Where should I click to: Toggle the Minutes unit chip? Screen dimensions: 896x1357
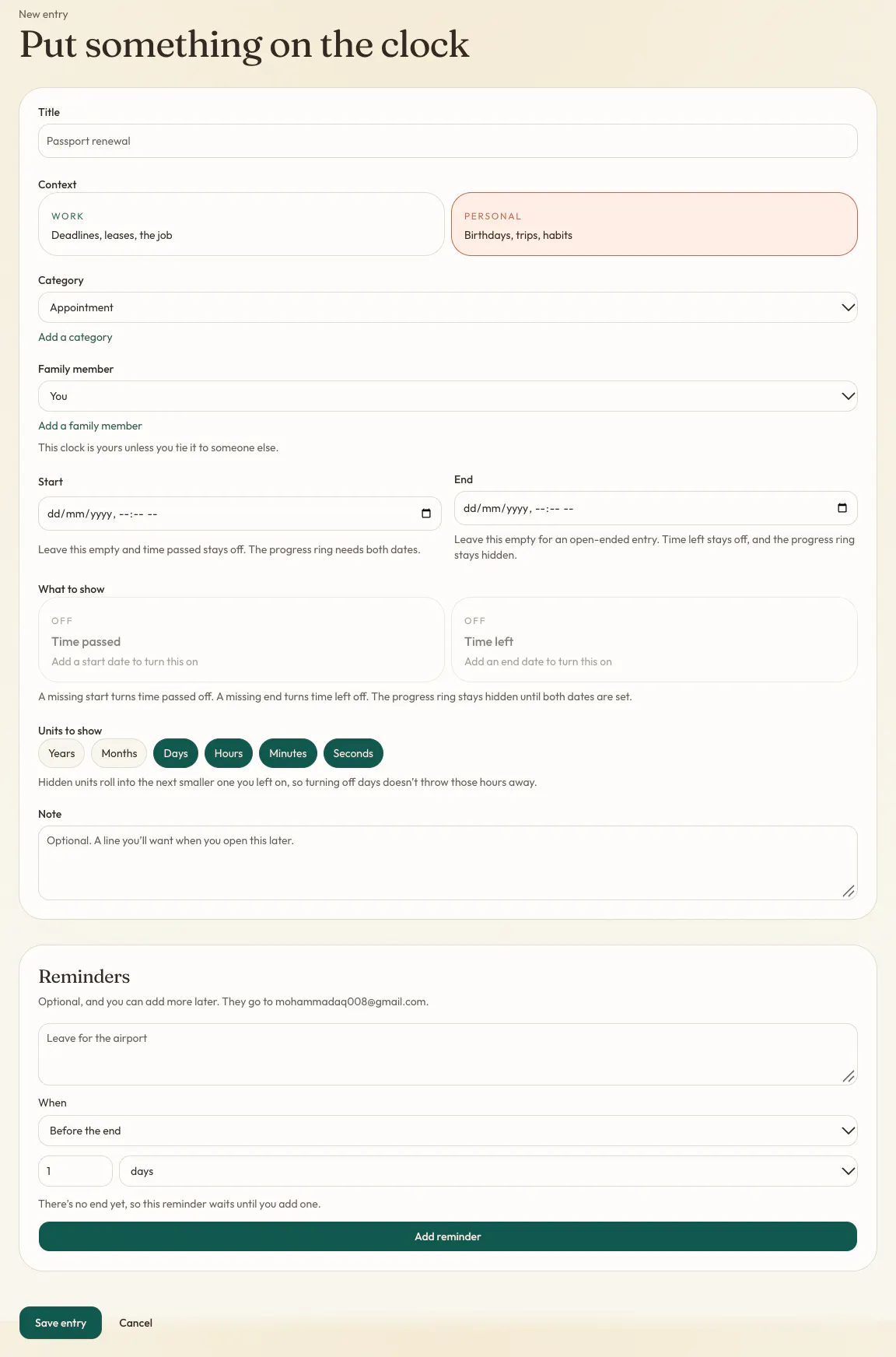288,753
